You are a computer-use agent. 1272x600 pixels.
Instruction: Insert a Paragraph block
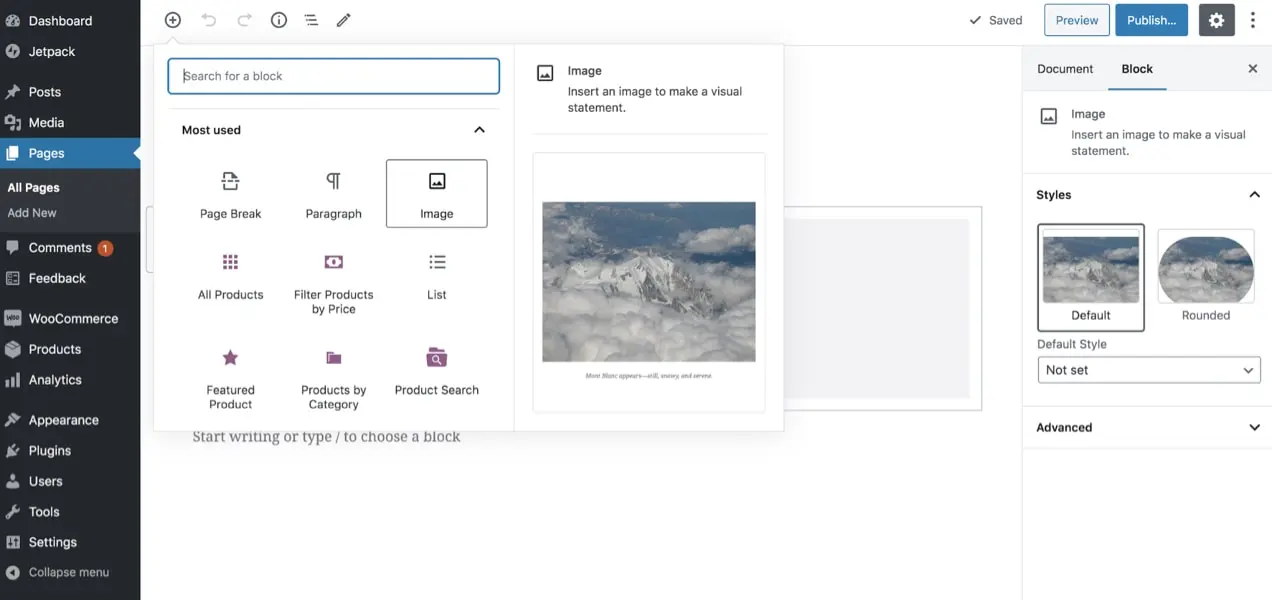(334, 194)
